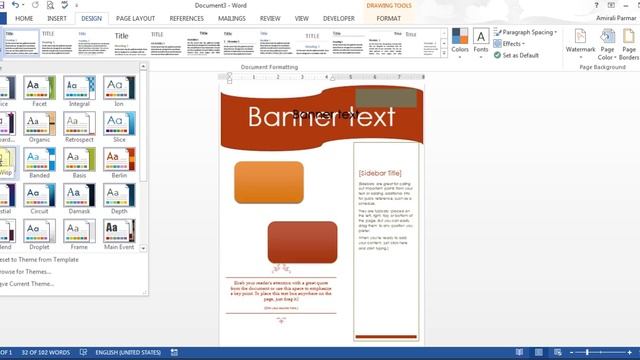This screenshot has height=360, width=640.
Task: Apply the Damask theme
Action: [x=79, y=199]
